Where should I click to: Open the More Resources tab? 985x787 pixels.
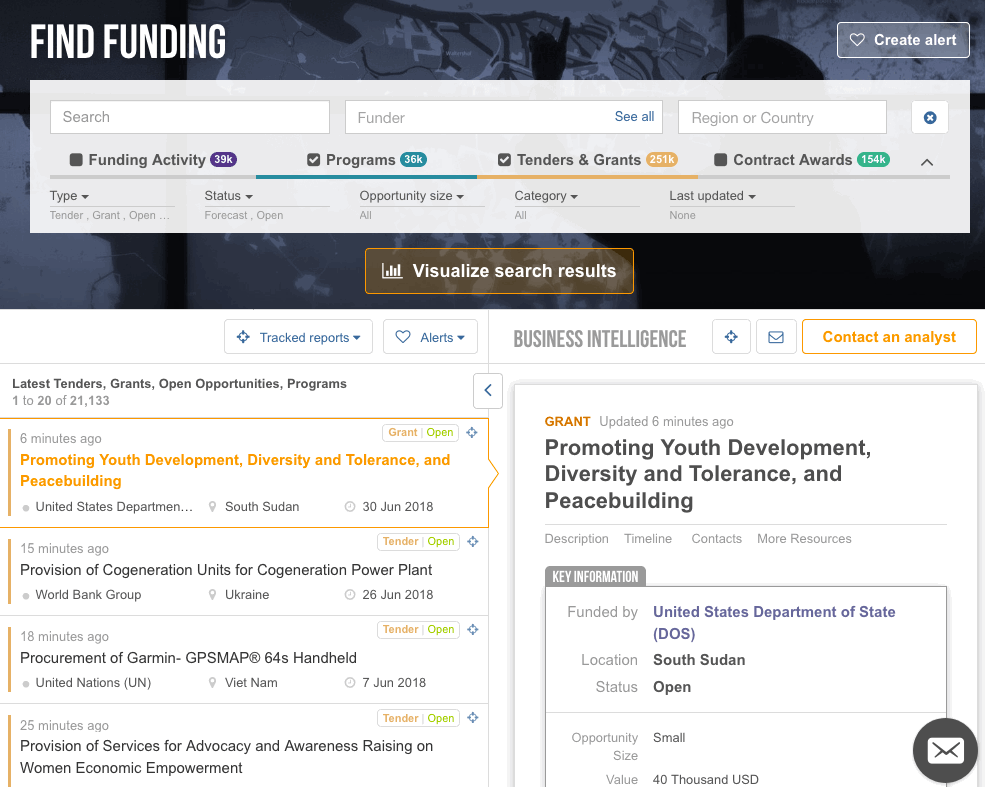804,538
